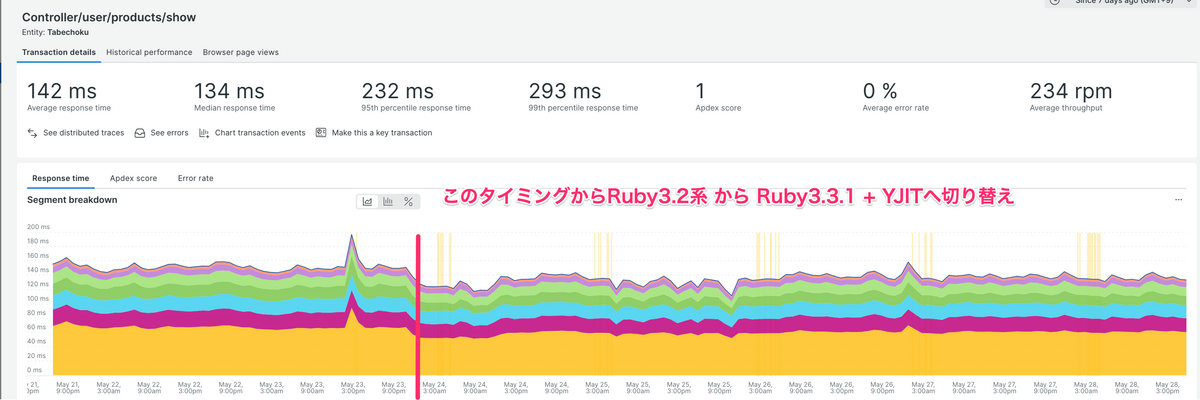Click the 0 % average error rate value

tap(880, 91)
